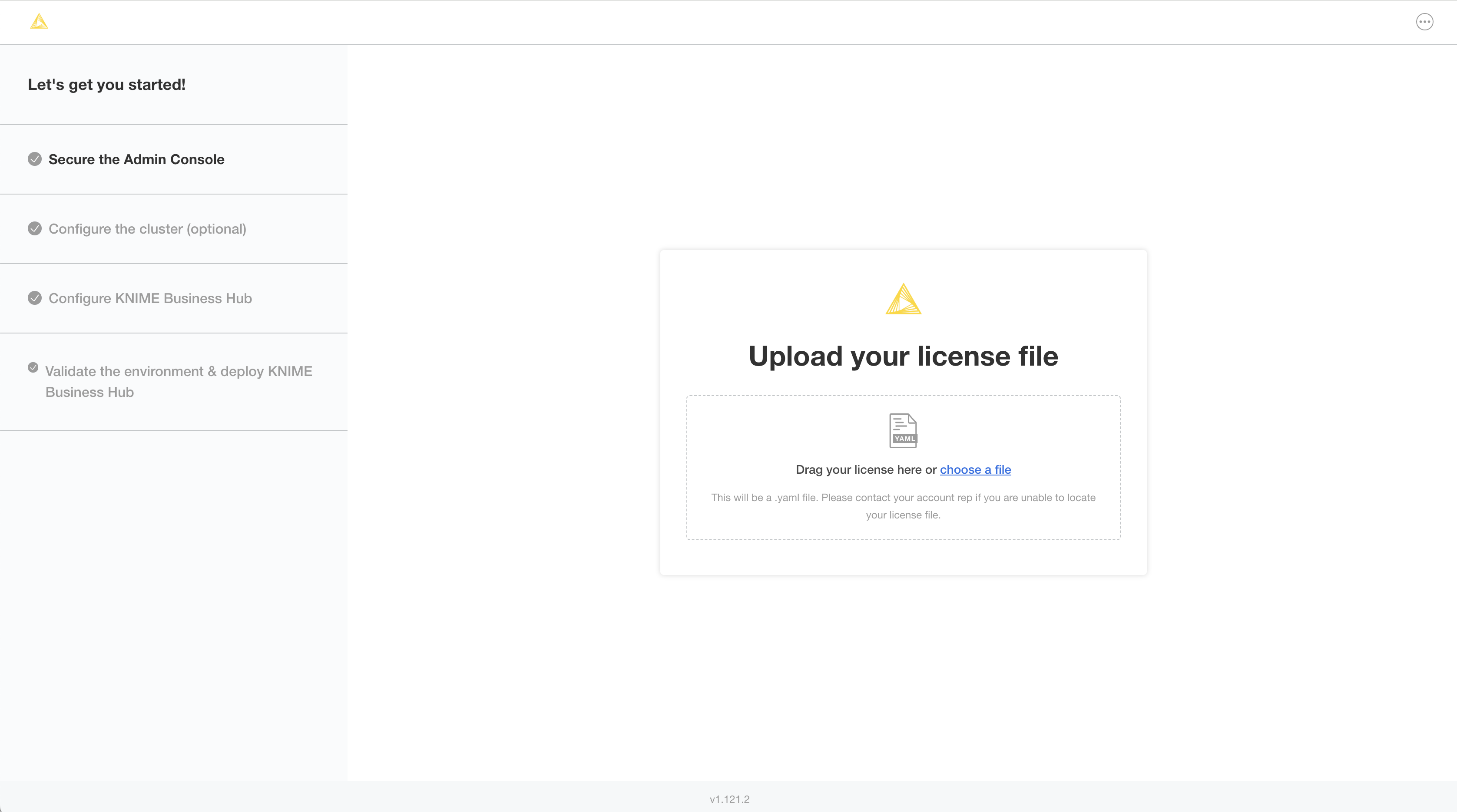The width and height of the screenshot is (1457, 812).
Task: Click checkmark icon beside Validate the environment step
Action: click(x=33, y=367)
